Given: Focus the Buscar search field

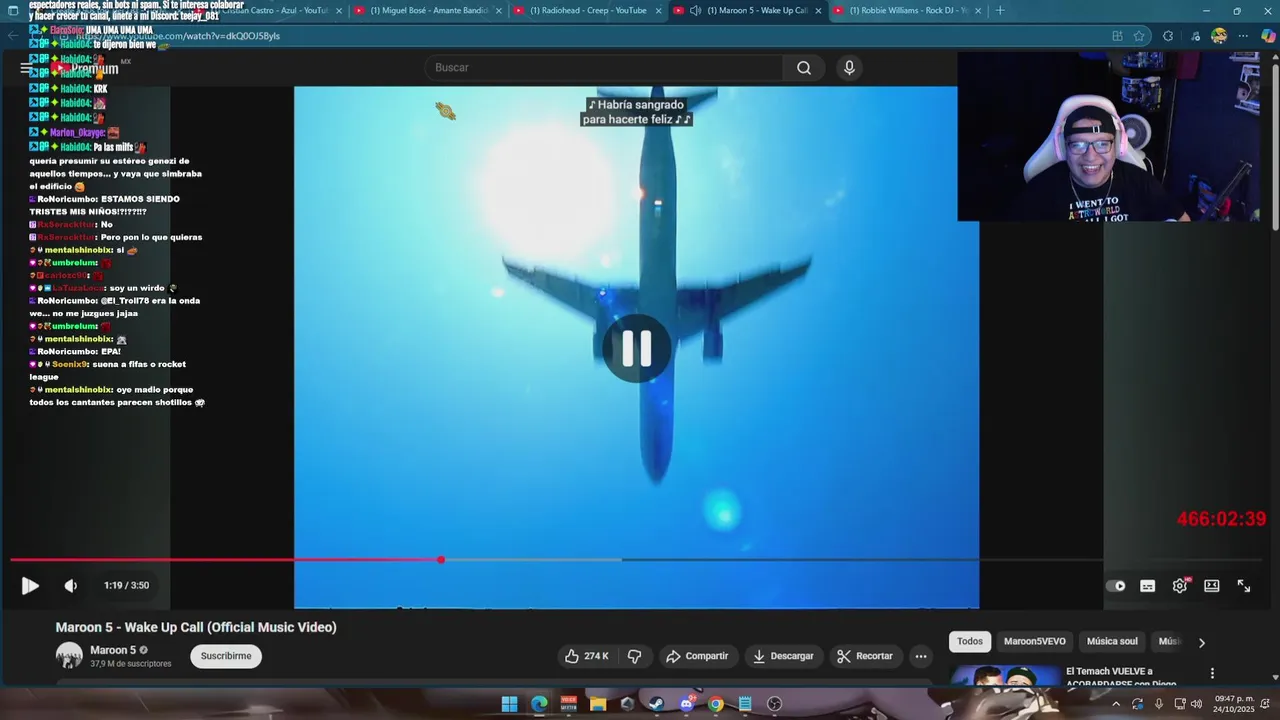Looking at the screenshot, I should click(x=605, y=68).
